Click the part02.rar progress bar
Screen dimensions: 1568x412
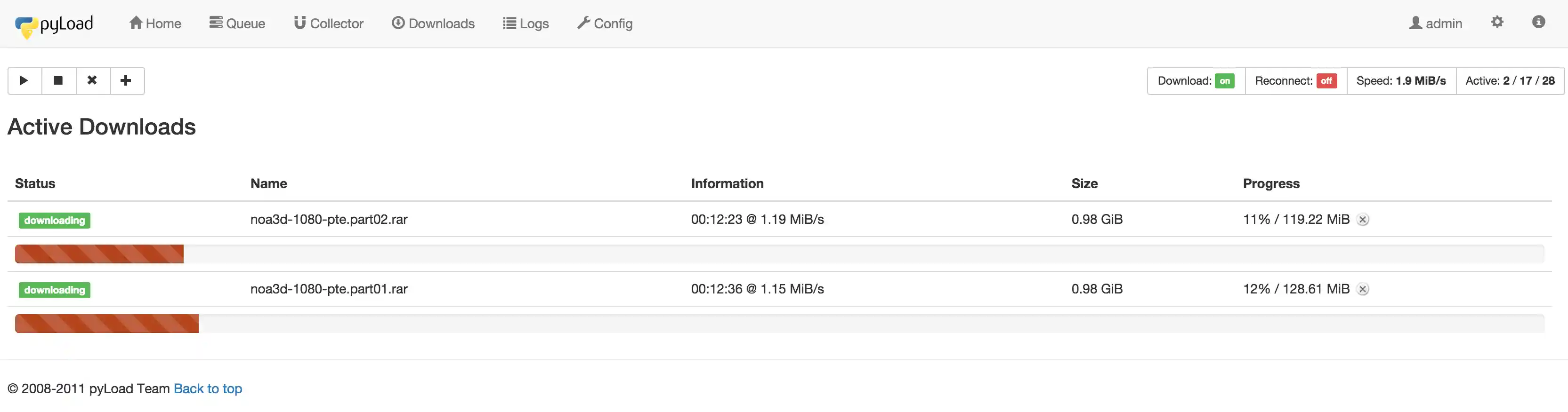pos(779,254)
